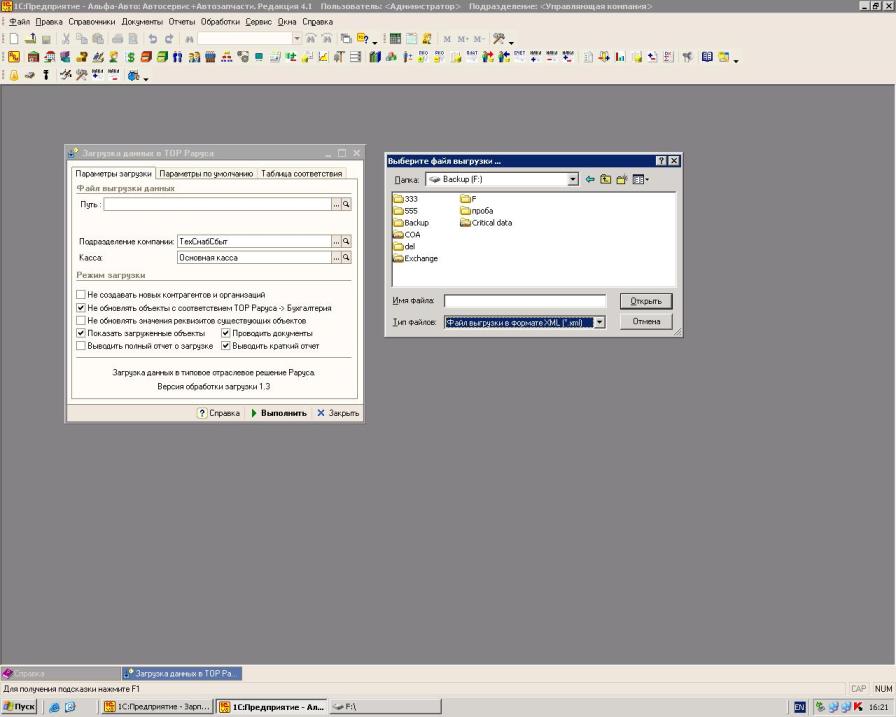Expand the Папка drive dropdown
Image resolution: width=896 pixels, height=717 pixels.
tap(573, 179)
